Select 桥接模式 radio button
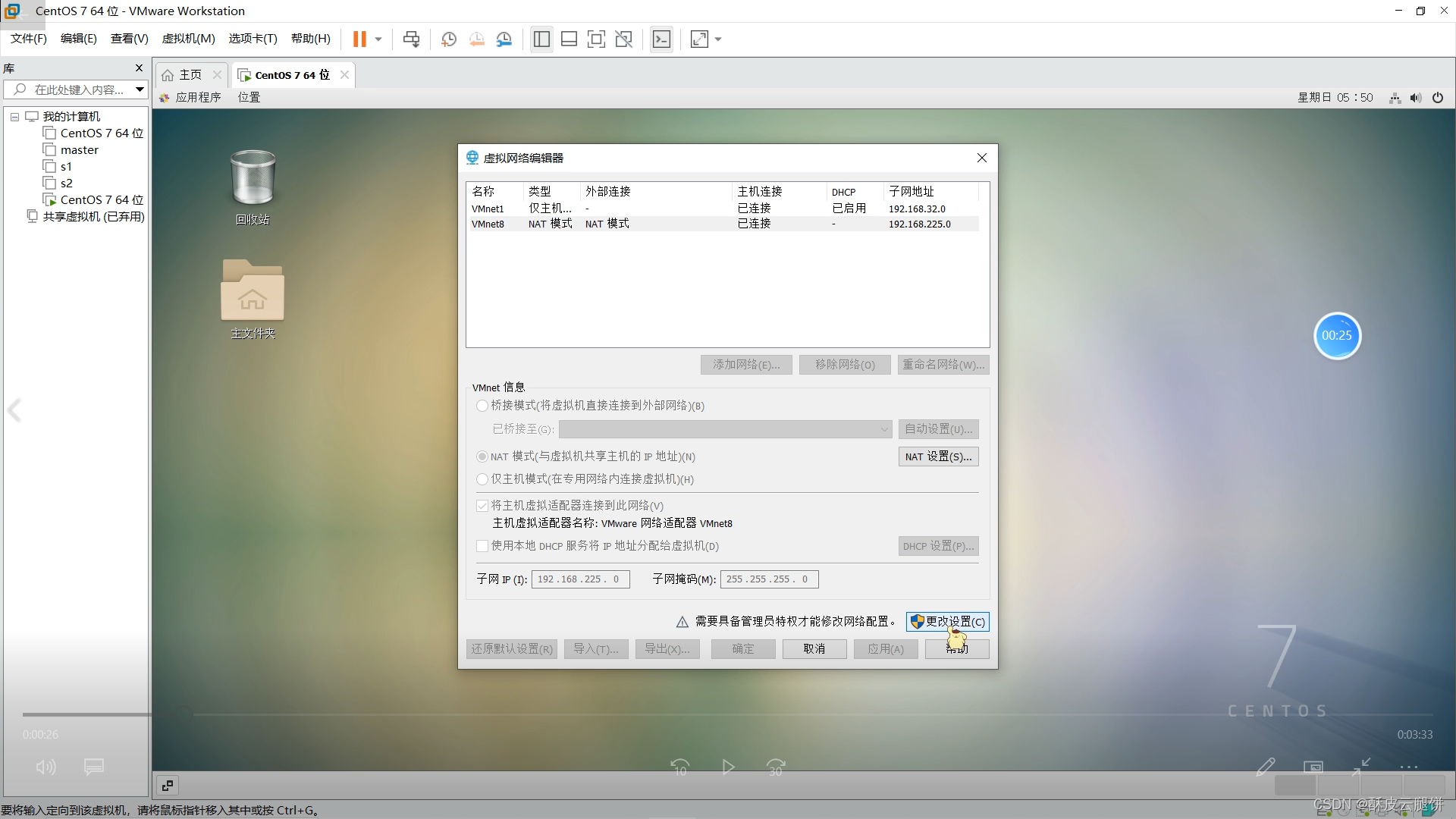This screenshot has width=1456, height=819. pyautogui.click(x=482, y=406)
